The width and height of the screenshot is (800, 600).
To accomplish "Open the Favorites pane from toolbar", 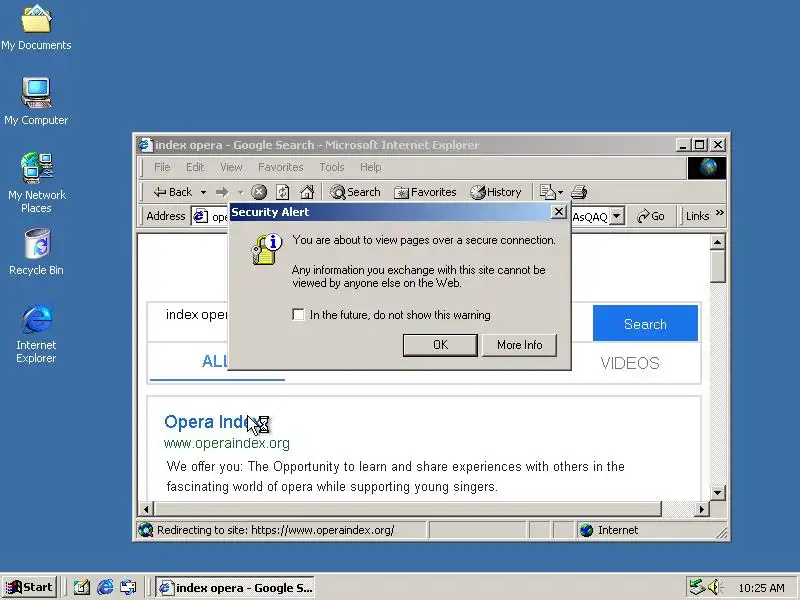I will [425, 192].
